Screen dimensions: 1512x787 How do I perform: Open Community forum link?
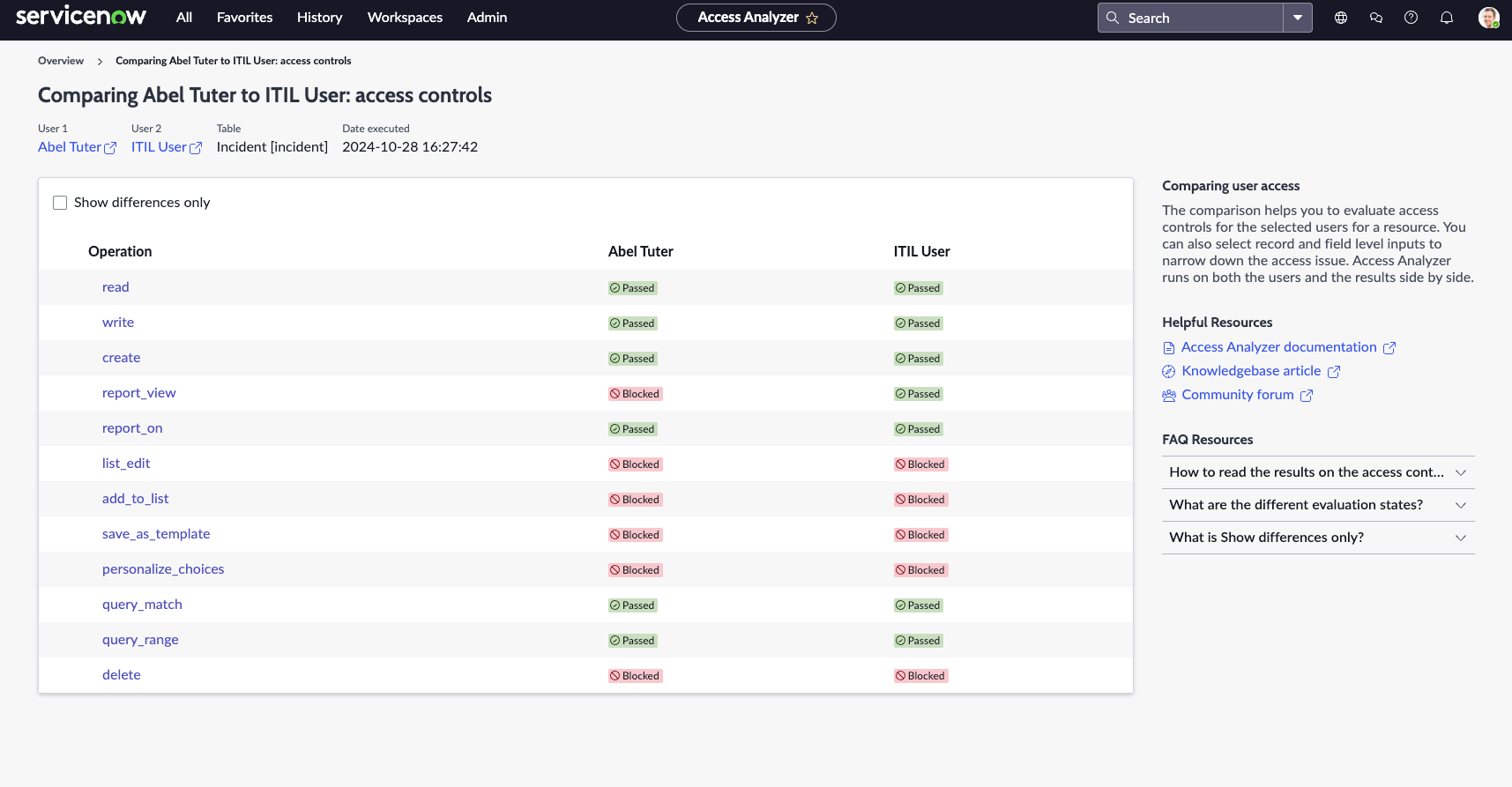click(x=1238, y=395)
